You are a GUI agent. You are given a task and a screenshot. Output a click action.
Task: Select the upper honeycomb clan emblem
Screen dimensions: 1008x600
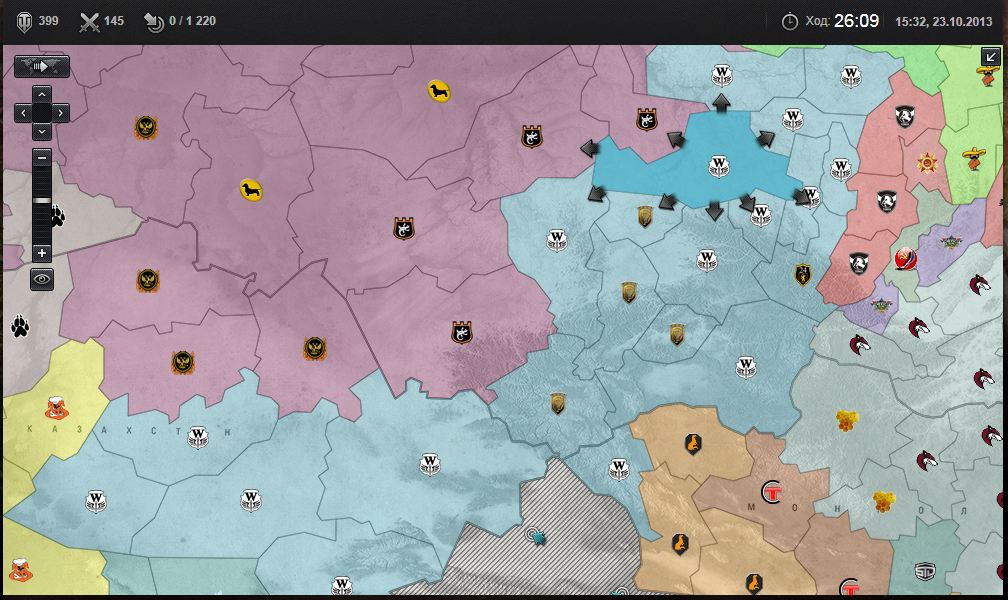[847, 421]
